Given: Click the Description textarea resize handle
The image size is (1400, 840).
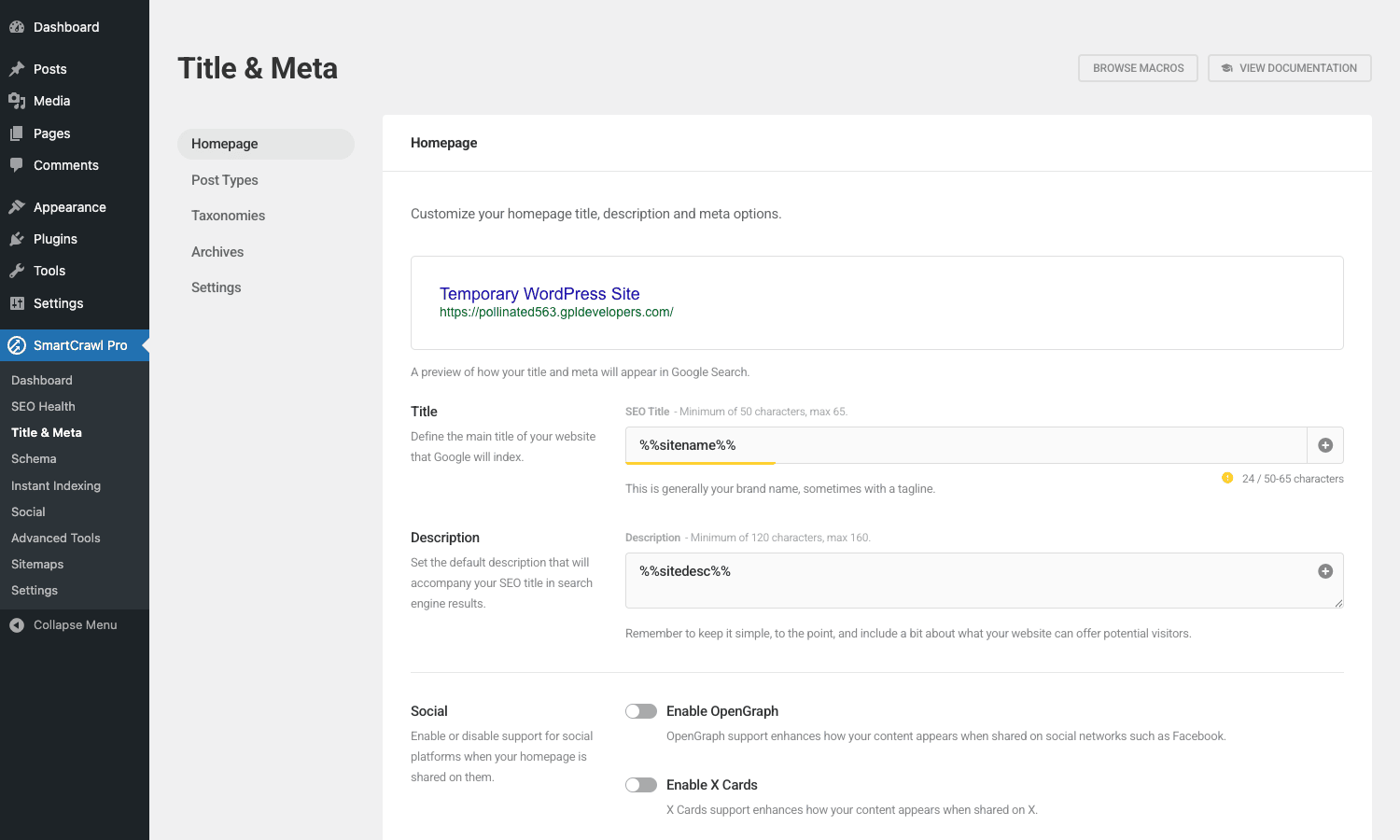Looking at the screenshot, I should point(1338,603).
